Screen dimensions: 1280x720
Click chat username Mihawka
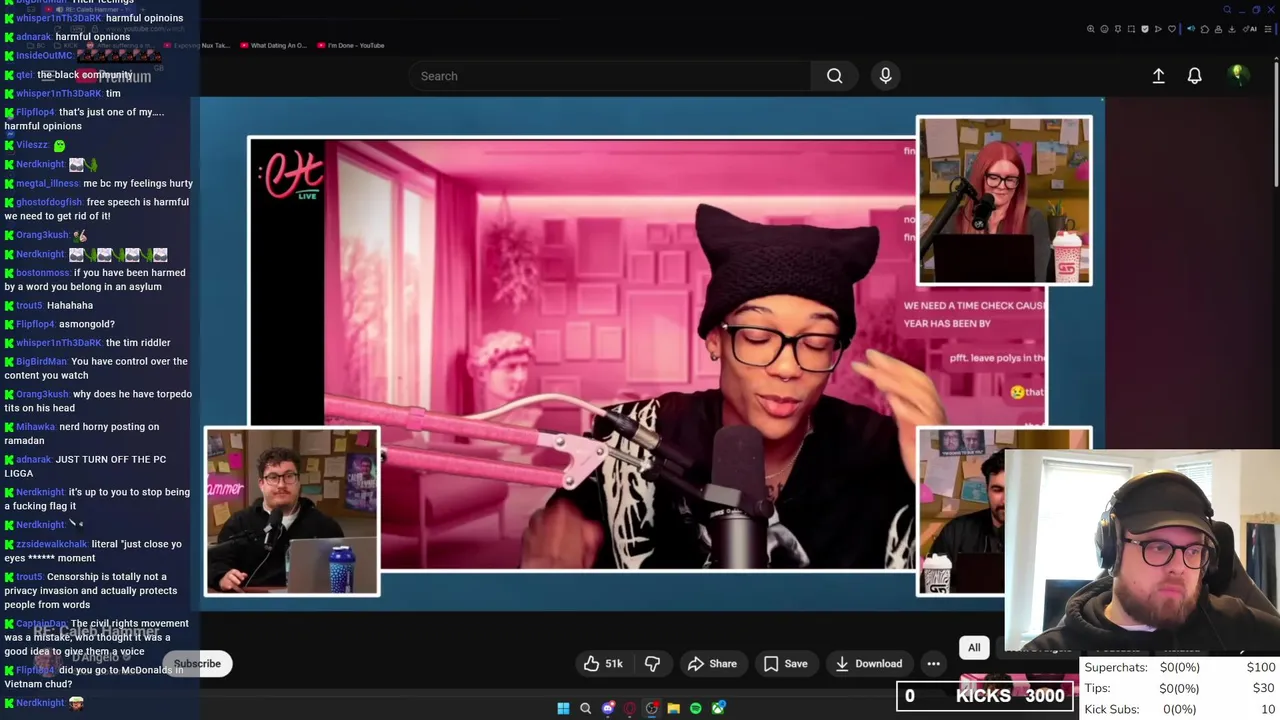[36, 427]
